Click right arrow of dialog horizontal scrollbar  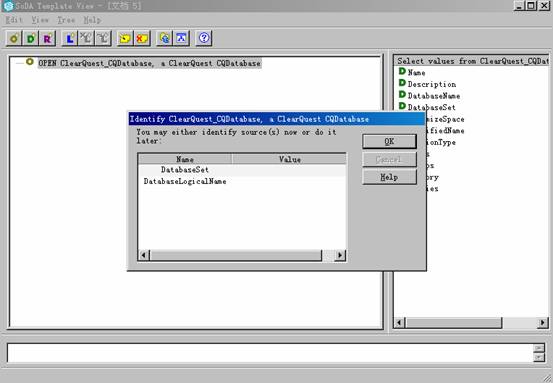tap(340, 255)
